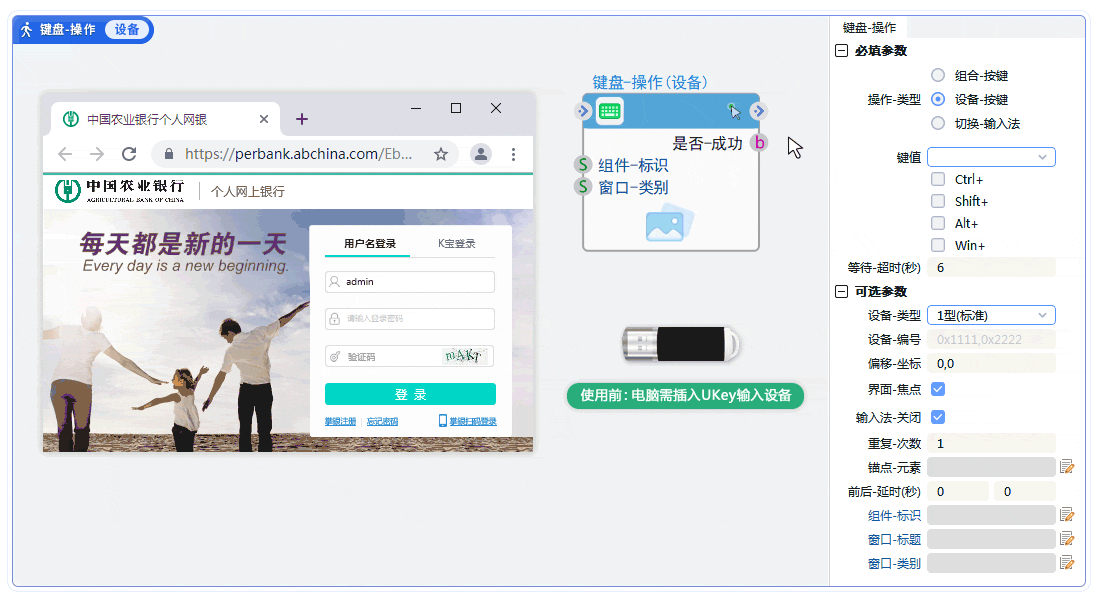Click the bookmark star in address bar
The width and height of the screenshot is (1101, 598).
[x=440, y=154]
